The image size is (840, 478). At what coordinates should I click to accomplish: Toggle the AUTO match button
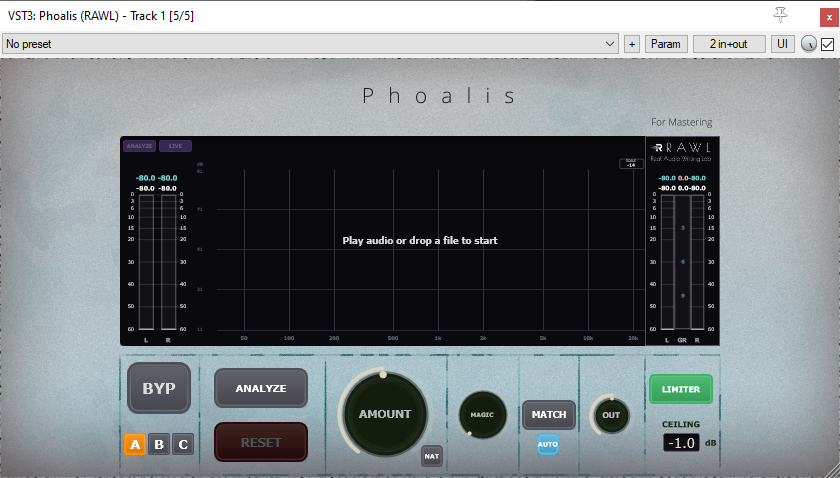click(x=548, y=444)
